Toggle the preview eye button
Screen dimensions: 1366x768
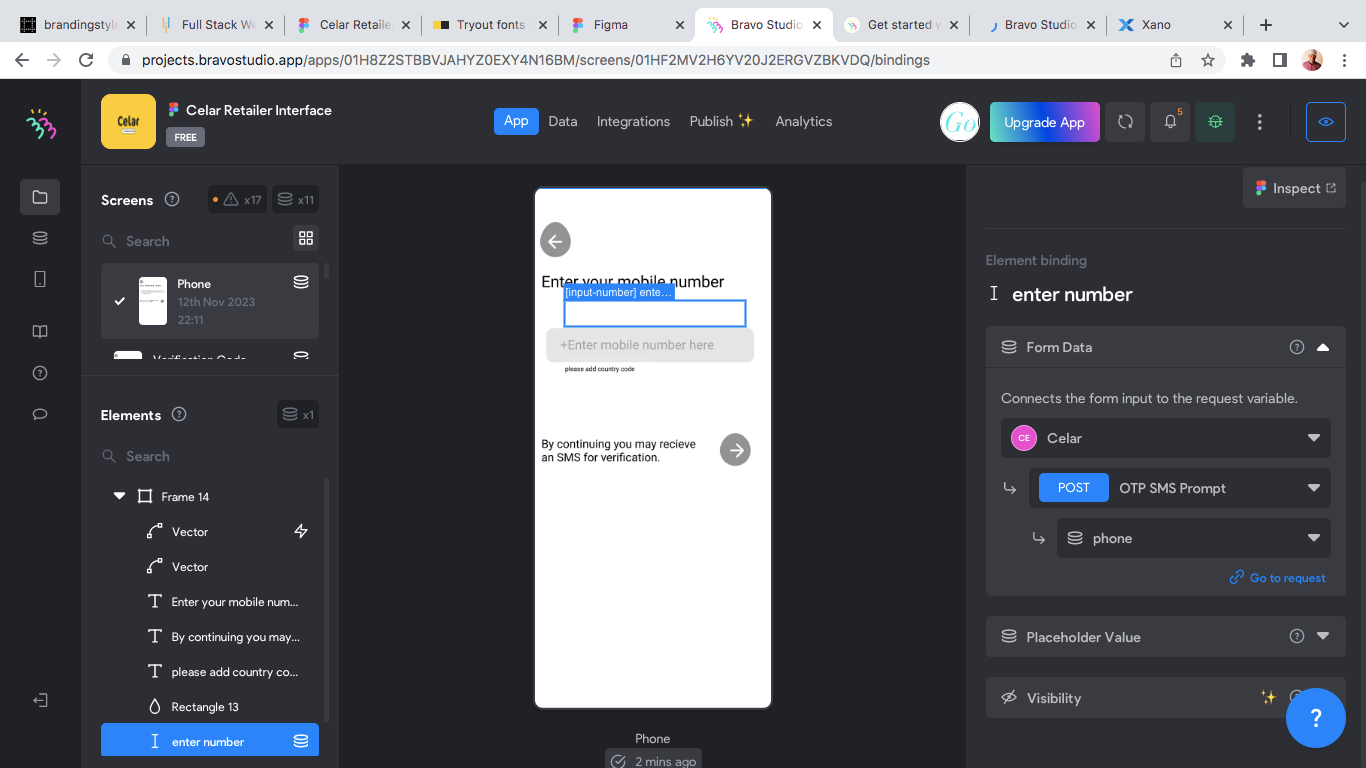pos(1326,122)
